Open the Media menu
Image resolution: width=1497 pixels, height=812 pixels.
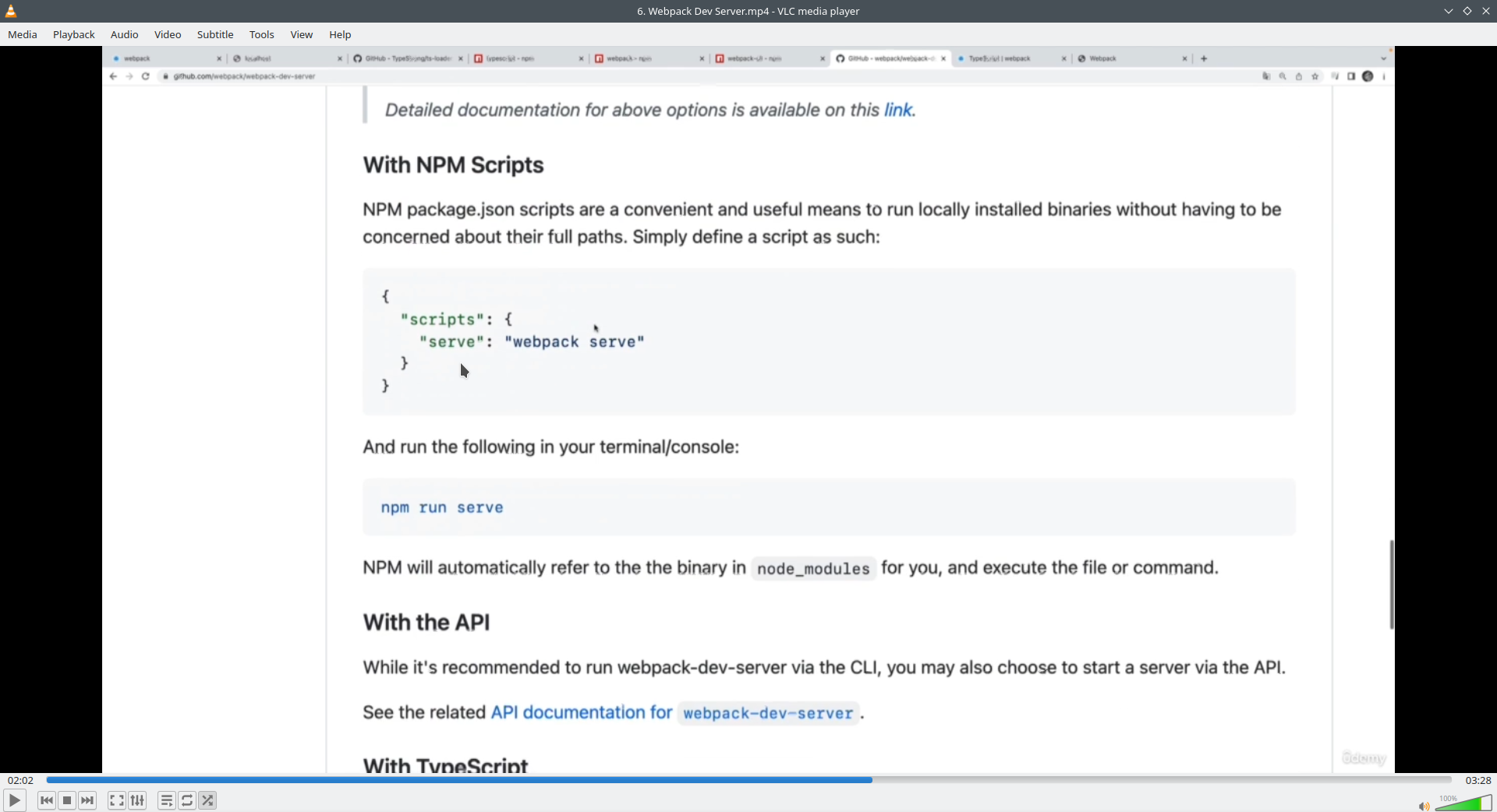tap(23, 34)
